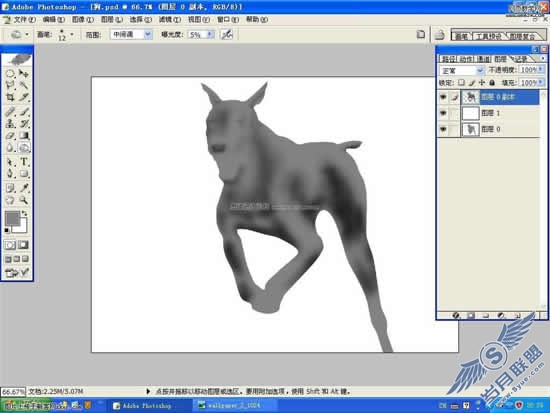The height and width of the screenshot is (413, 550).
Task: Open the 不透明度 opacity slider arrow
Action: pyautogui.click(x=541, y=70)
